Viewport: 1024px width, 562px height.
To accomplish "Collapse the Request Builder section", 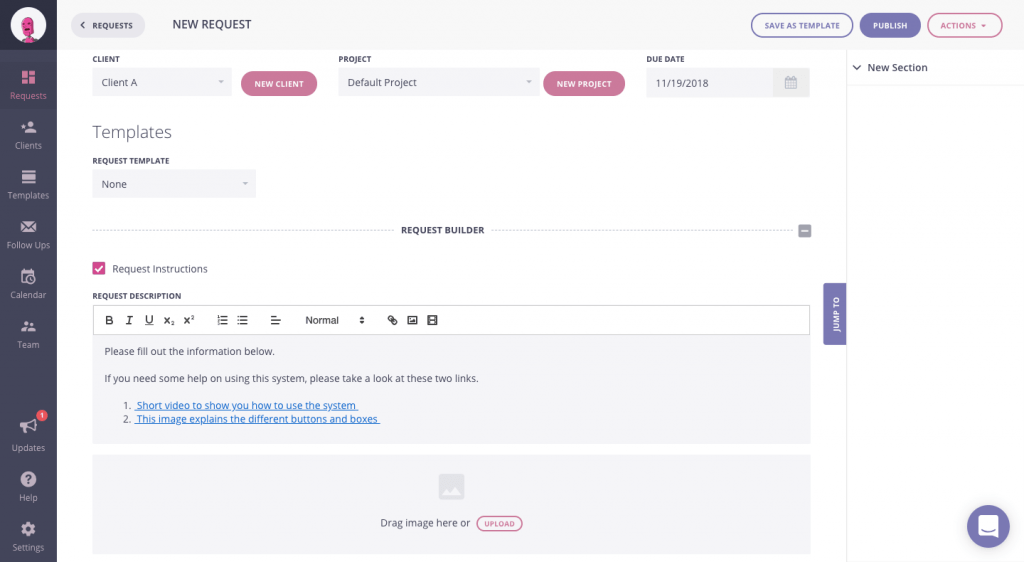I will coord(805,231).
